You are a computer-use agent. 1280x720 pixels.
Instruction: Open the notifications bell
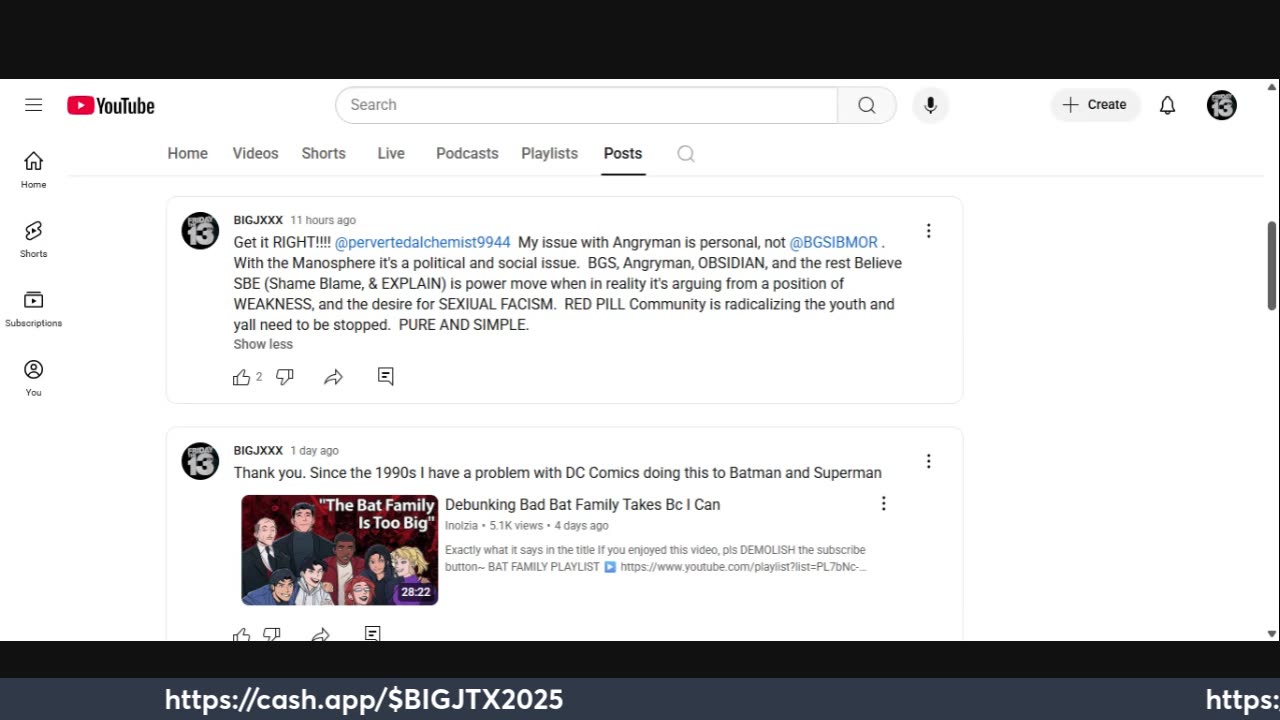pyautogui.click(x=1167, y=105)
